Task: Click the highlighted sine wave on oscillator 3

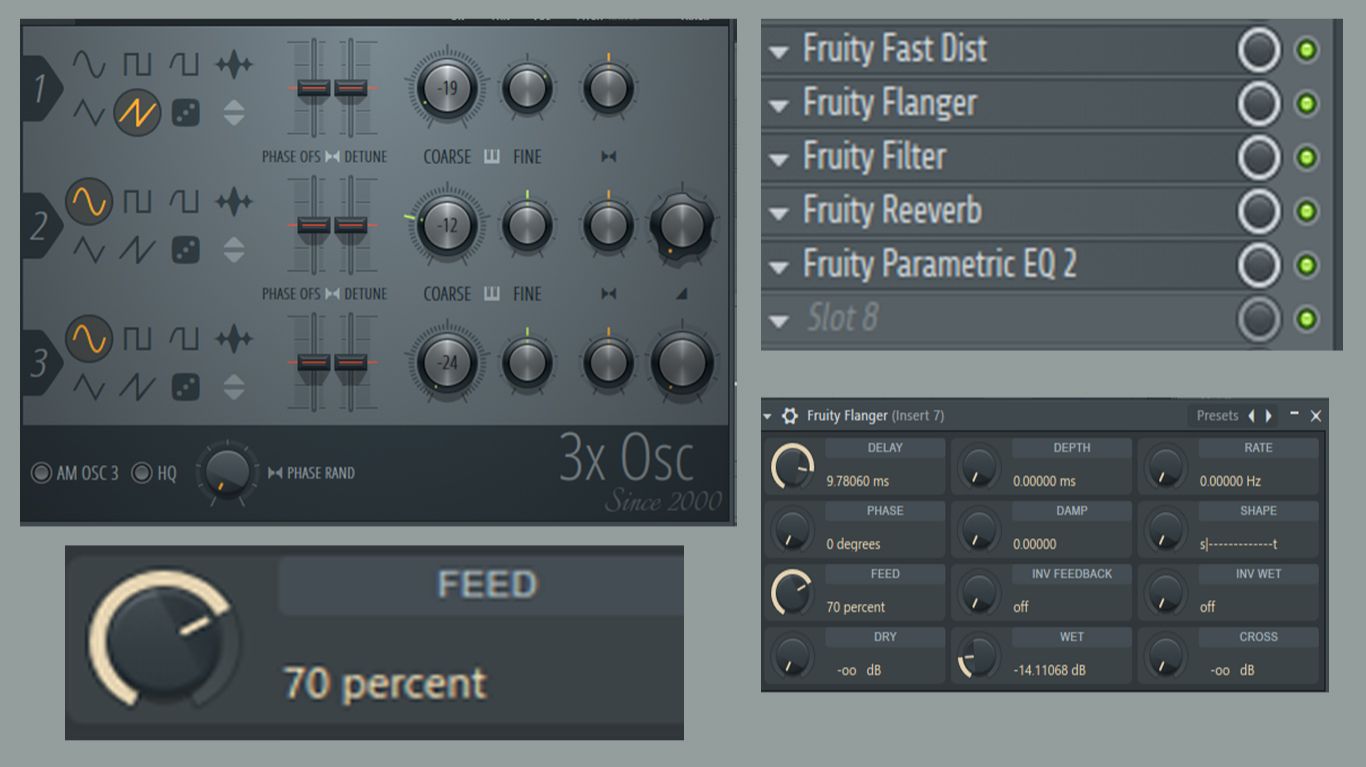Action: (x=89, y=339)
